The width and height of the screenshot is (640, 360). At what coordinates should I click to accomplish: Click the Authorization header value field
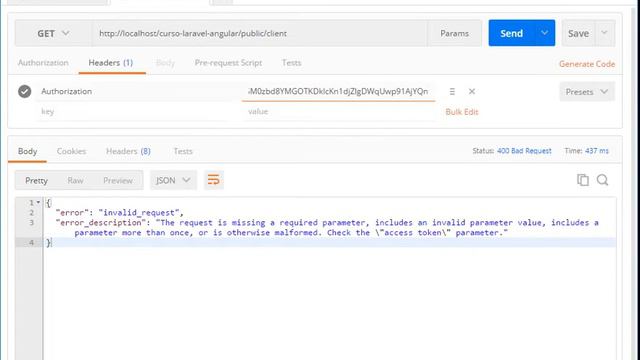(338, 91)
